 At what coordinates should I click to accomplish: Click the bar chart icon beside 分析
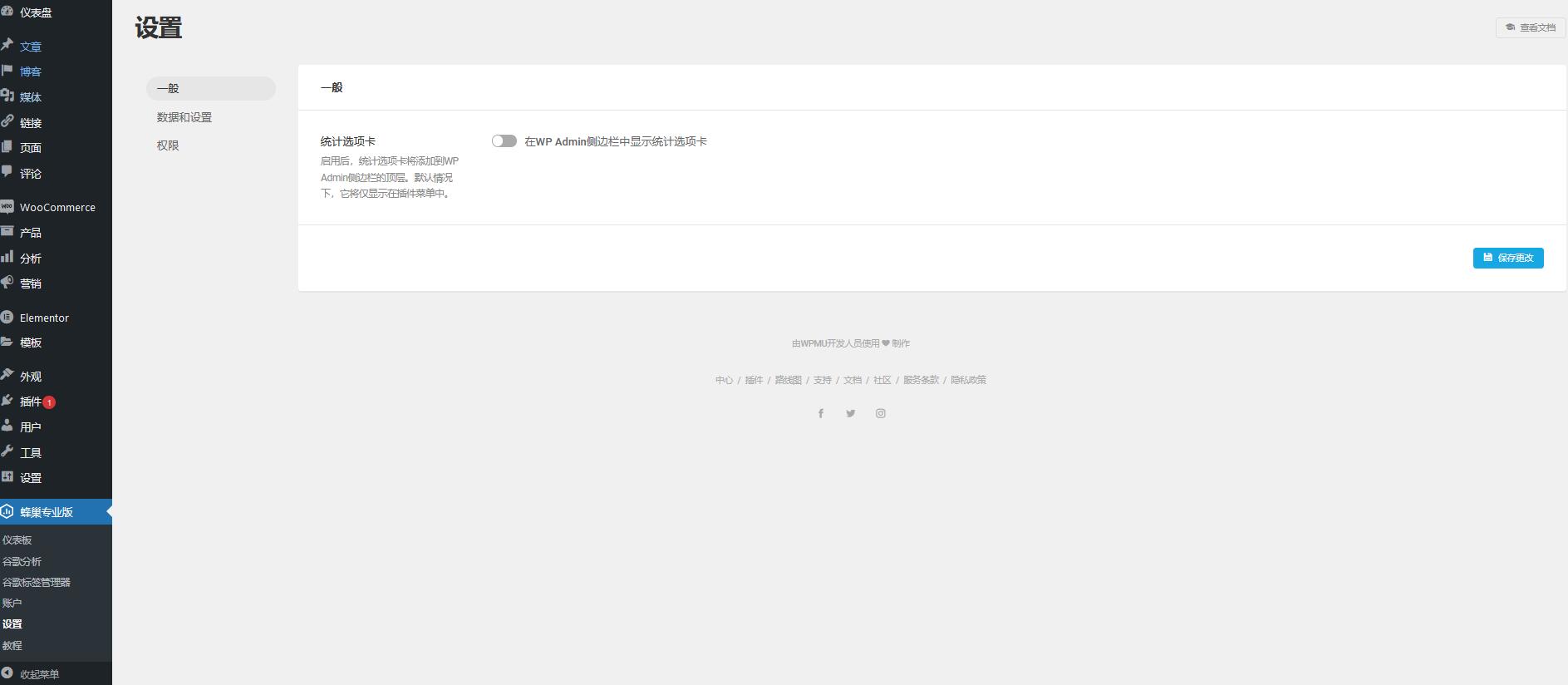pyautogui.click(x=7, y=257)
